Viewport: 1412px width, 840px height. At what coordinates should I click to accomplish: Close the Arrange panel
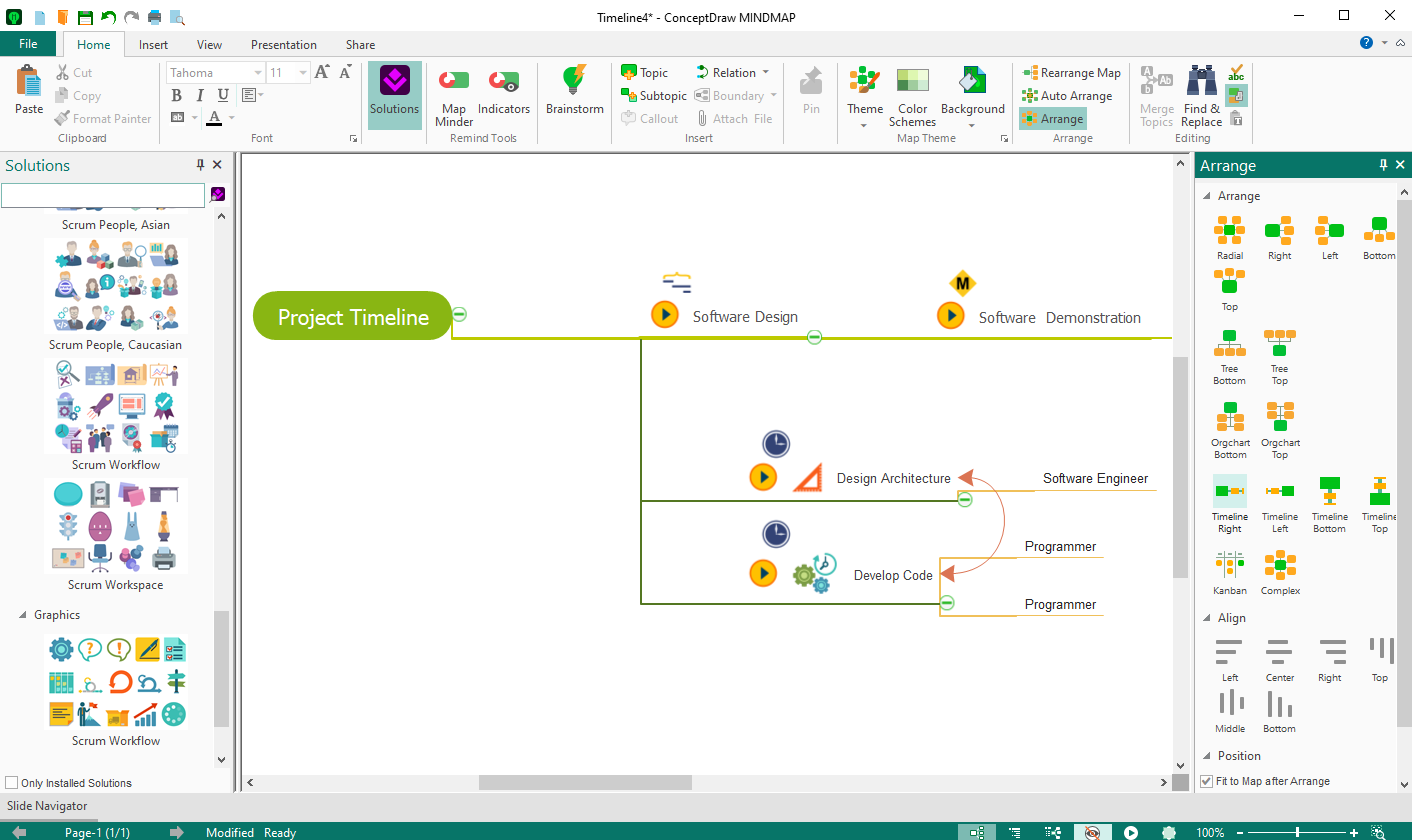click(x=1400, y=165)
